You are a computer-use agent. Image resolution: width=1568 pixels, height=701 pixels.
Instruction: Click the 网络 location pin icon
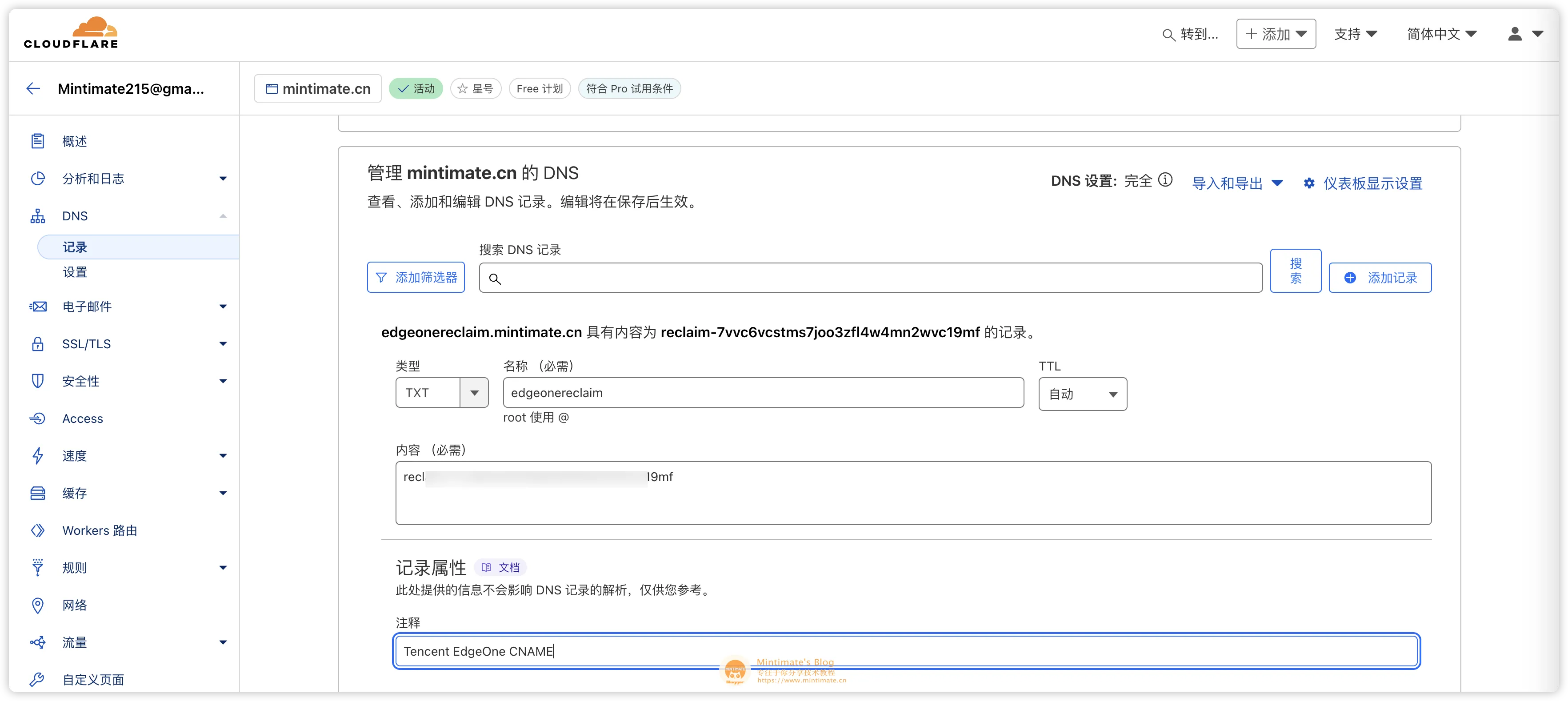tap(38, 605)
